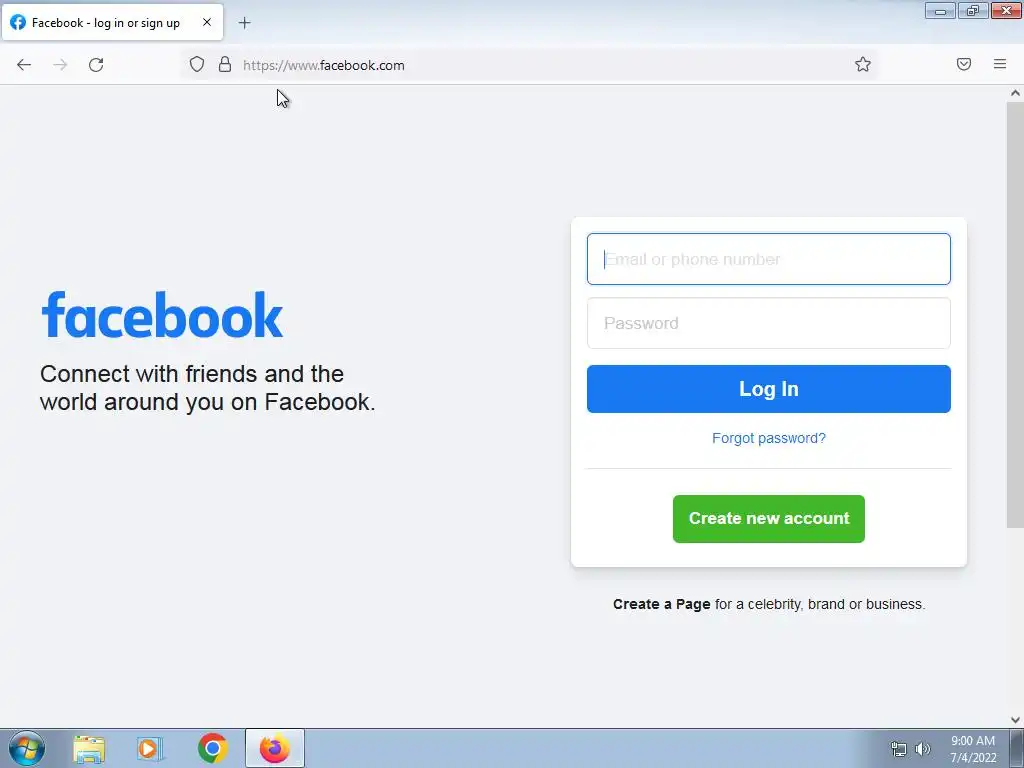The image size is (1024, 768).
Task: Open the Save to Pocket icon
Action: [x=964, y=64]
